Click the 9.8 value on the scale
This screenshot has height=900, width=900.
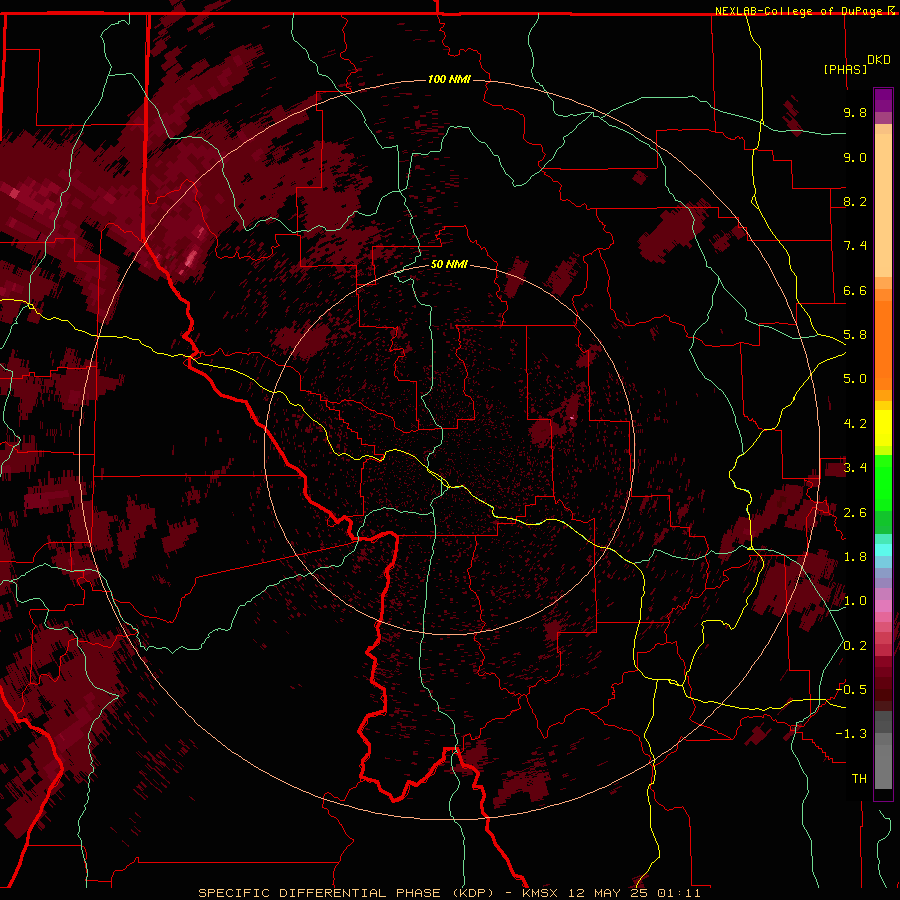point(855,112)
